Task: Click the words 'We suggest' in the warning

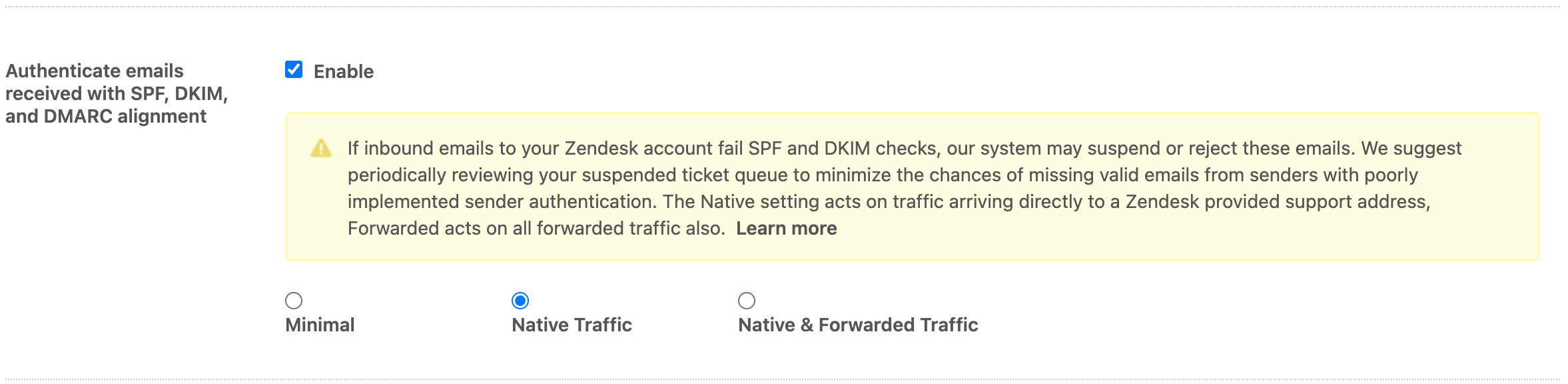Action: (x=1411, y=148)
